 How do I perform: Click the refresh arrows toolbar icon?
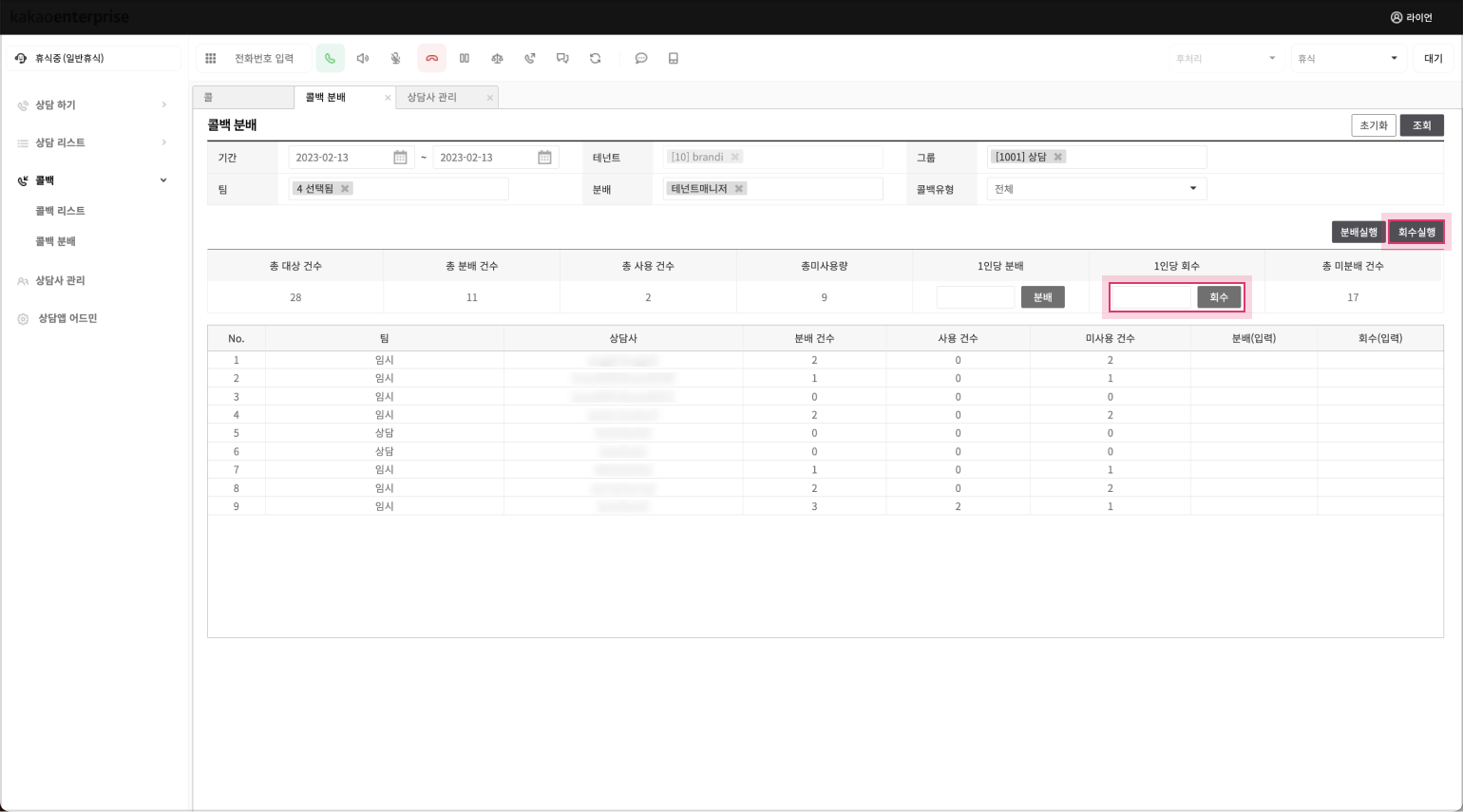[x=596, y=59]
